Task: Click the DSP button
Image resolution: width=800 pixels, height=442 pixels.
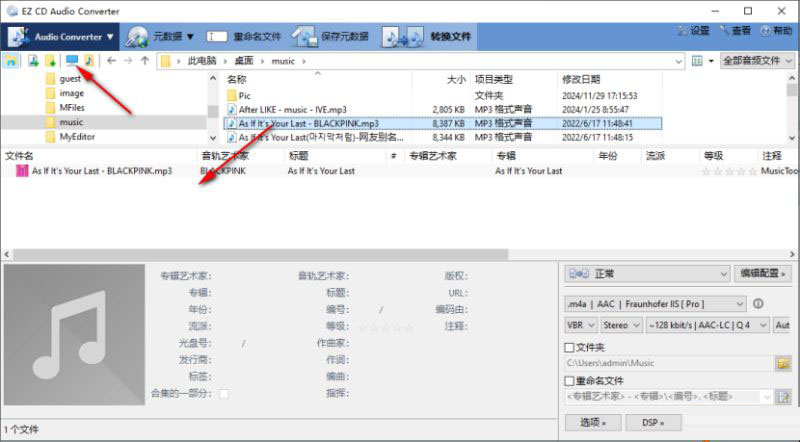Action: (654, 423)
